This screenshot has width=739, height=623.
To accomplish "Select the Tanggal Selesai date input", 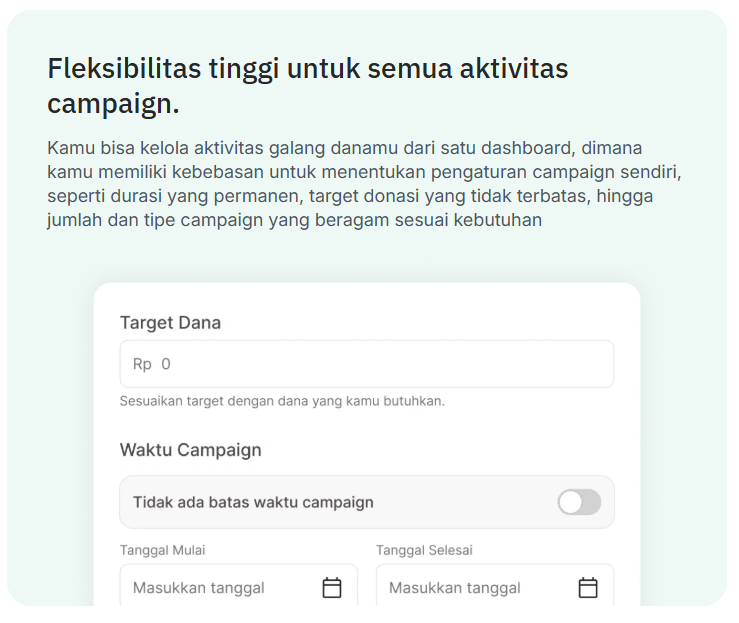I will click(495, 585).
